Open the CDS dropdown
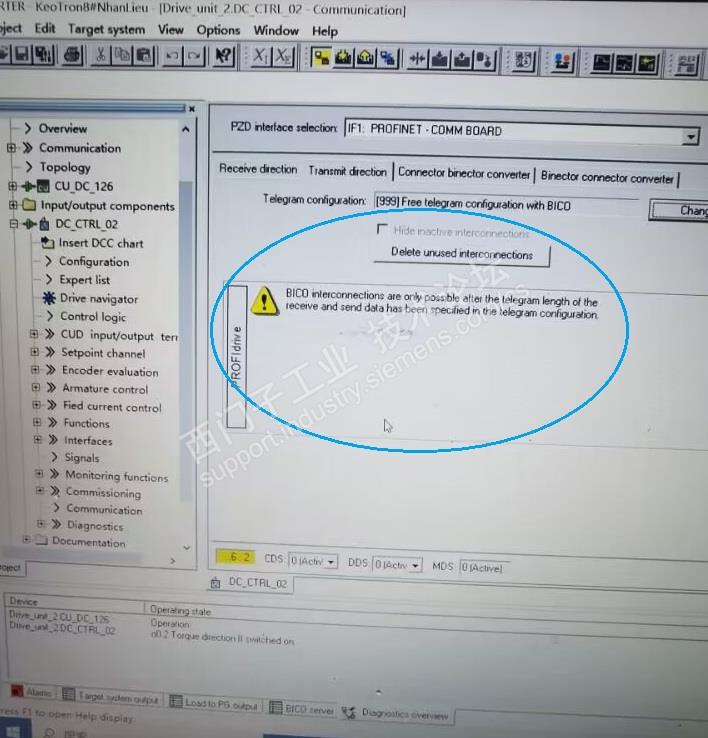 point(331,562)
